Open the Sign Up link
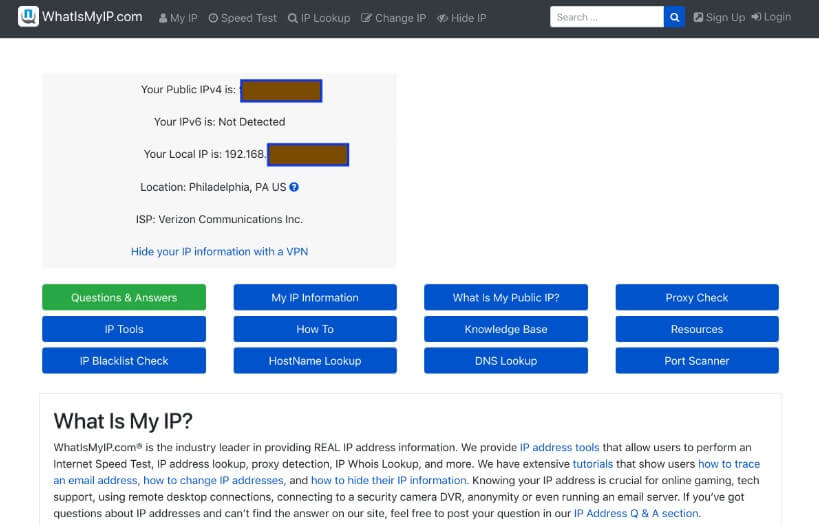Viewport: 819px width, 526px height. pos(719,17)
